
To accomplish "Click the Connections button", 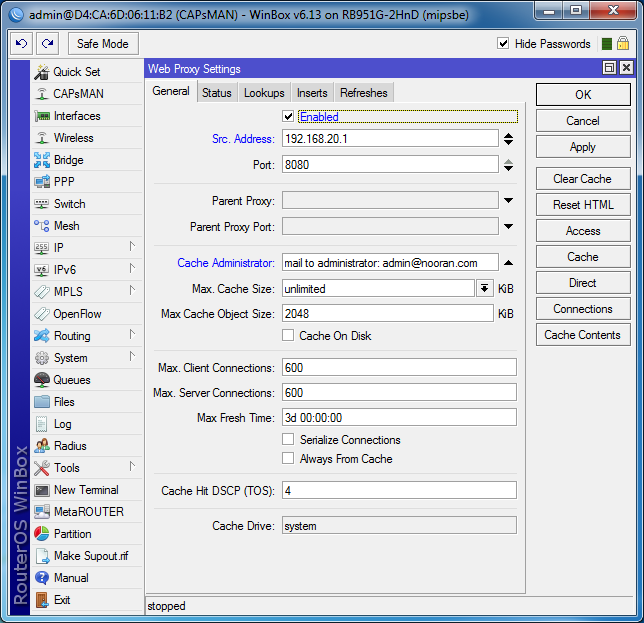I will [x=583, y=309].
